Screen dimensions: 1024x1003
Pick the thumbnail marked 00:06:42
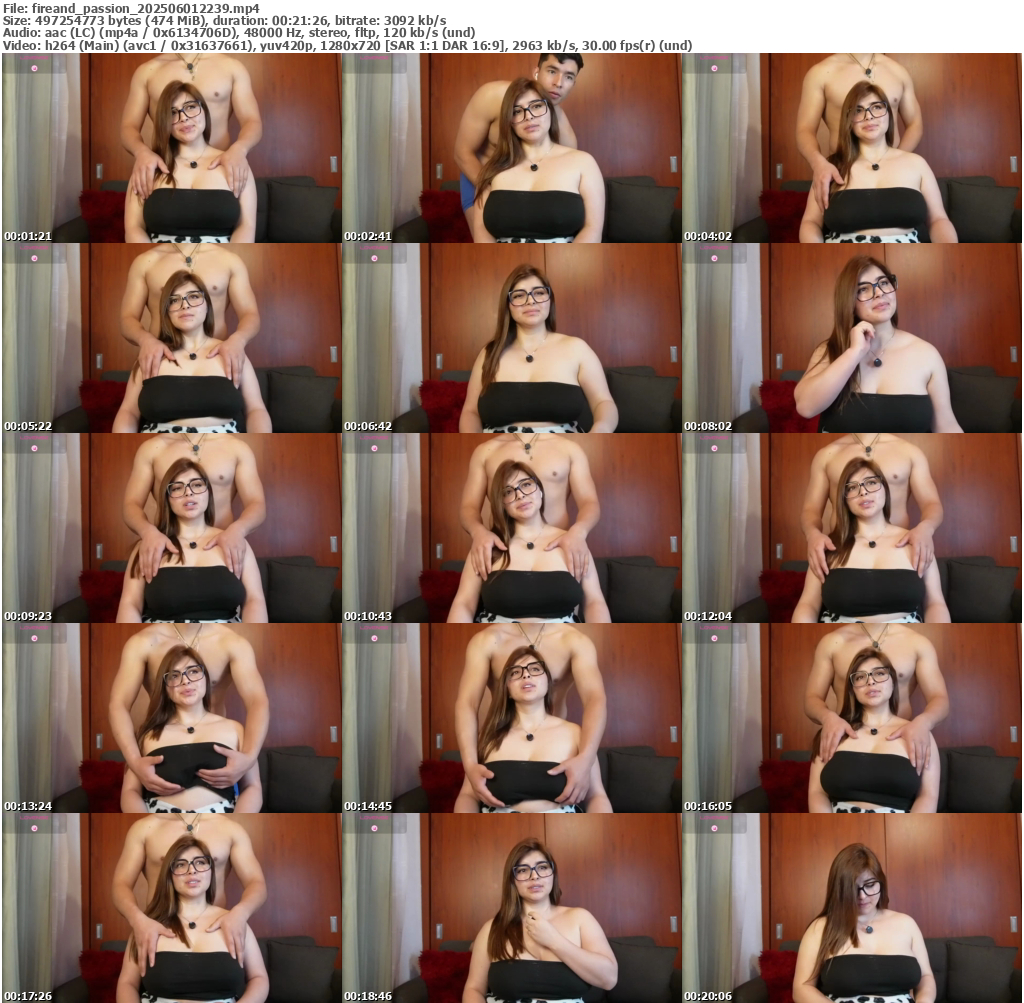tap(511, 338)
